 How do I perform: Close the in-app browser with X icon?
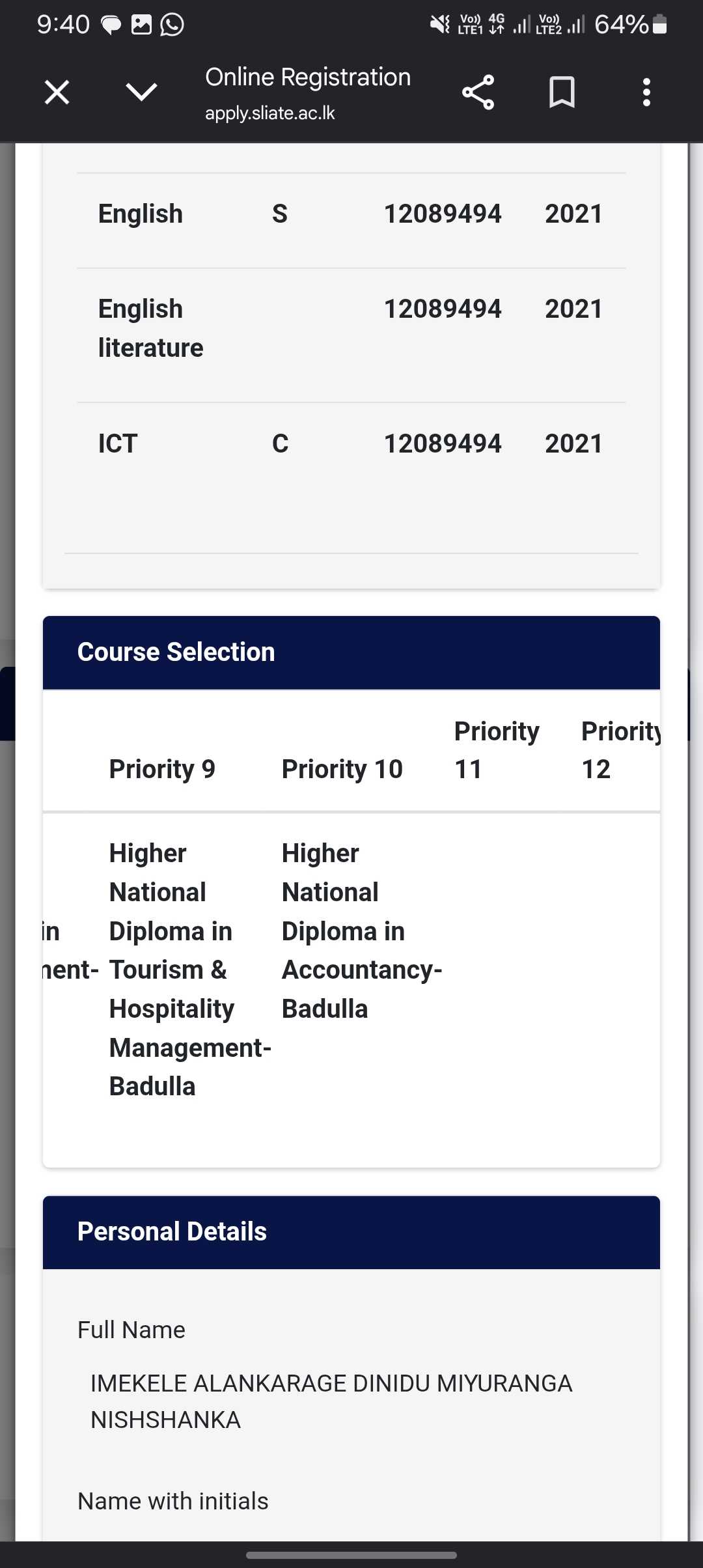(x=57, y=92)
